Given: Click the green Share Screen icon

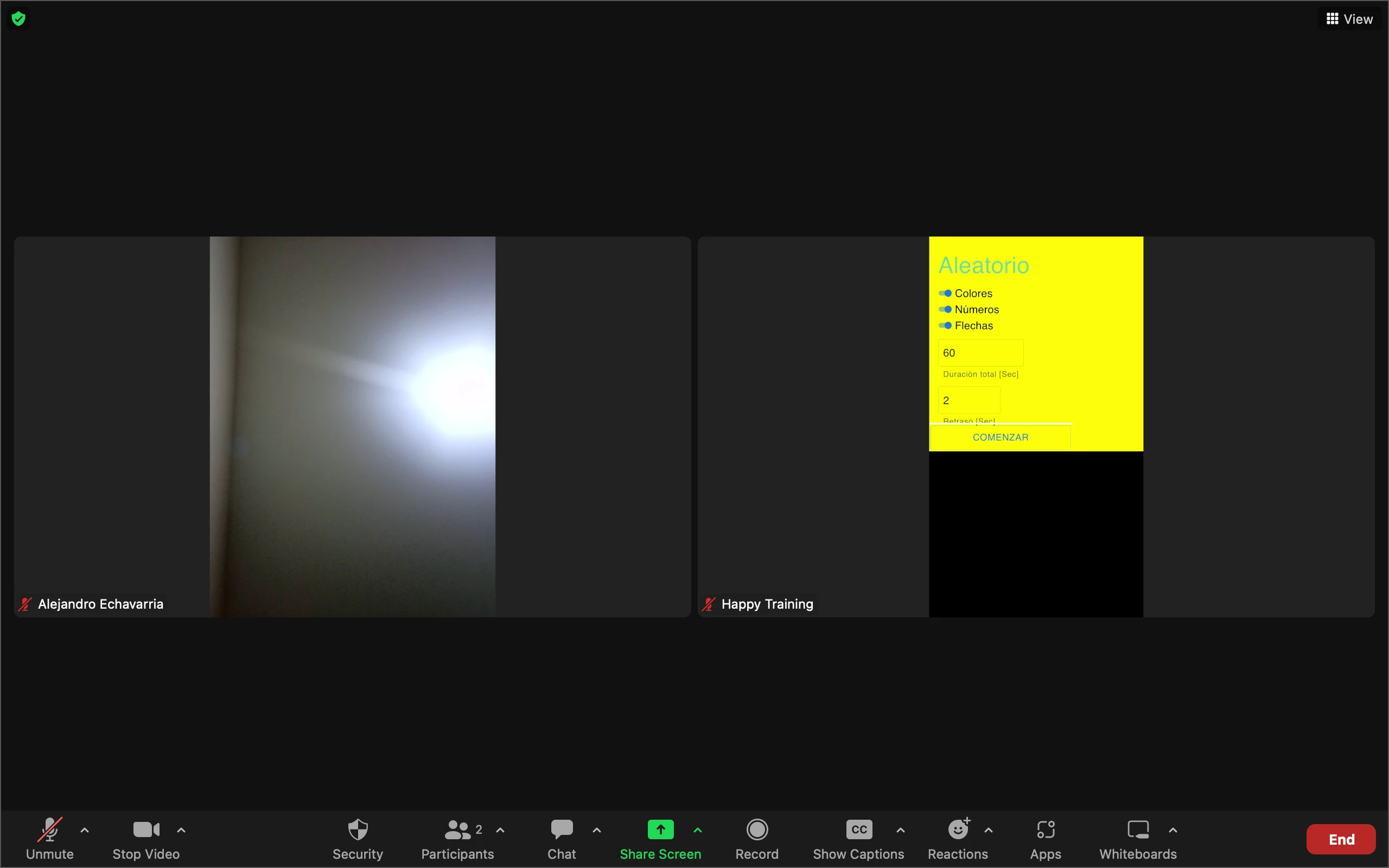Looking at the screenshot, I should click(x=660, y=829).
